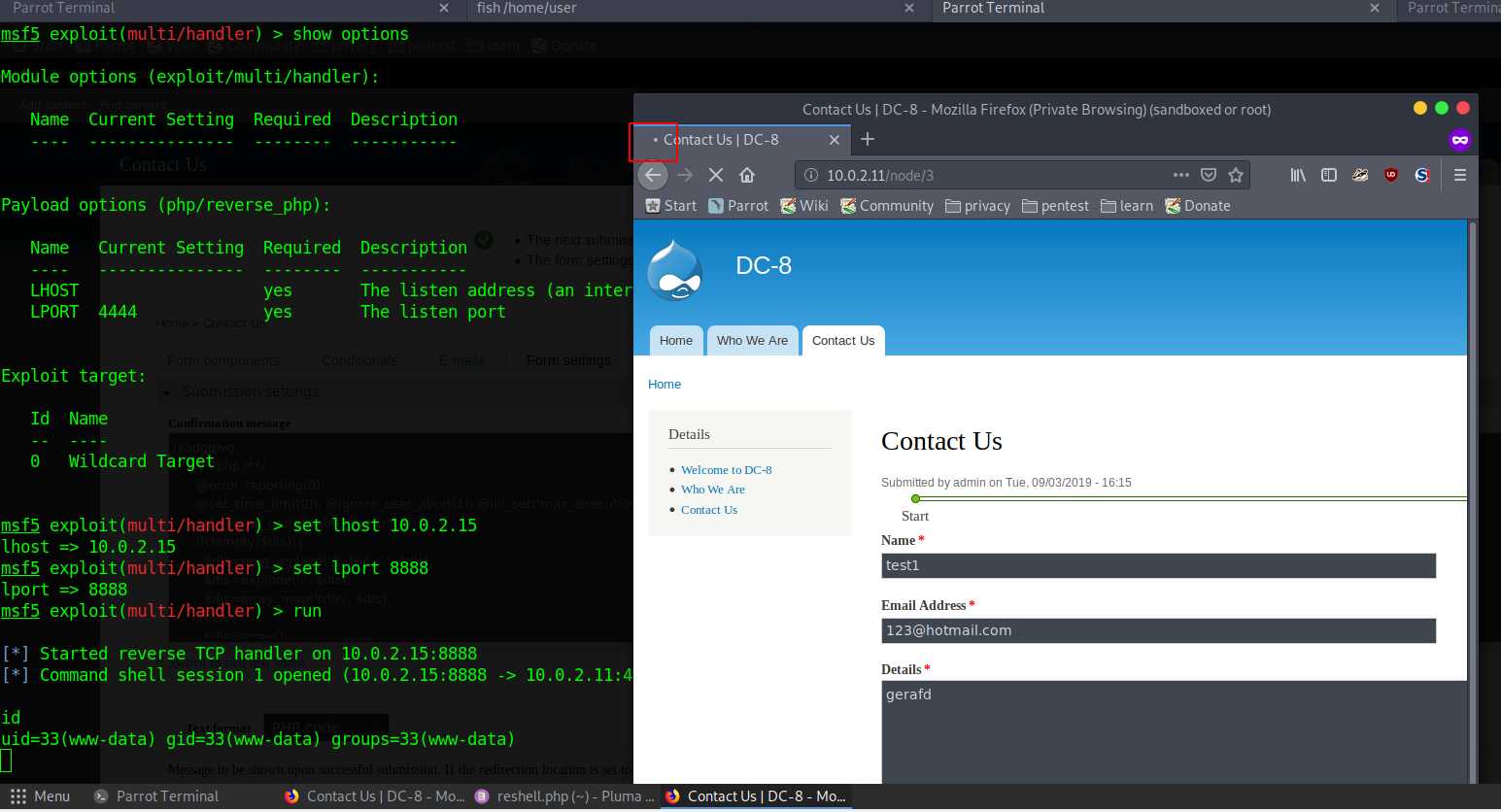The image size is (1501, 812).
Task: Open the Wiki bookmark
Action: click(804, 206)
